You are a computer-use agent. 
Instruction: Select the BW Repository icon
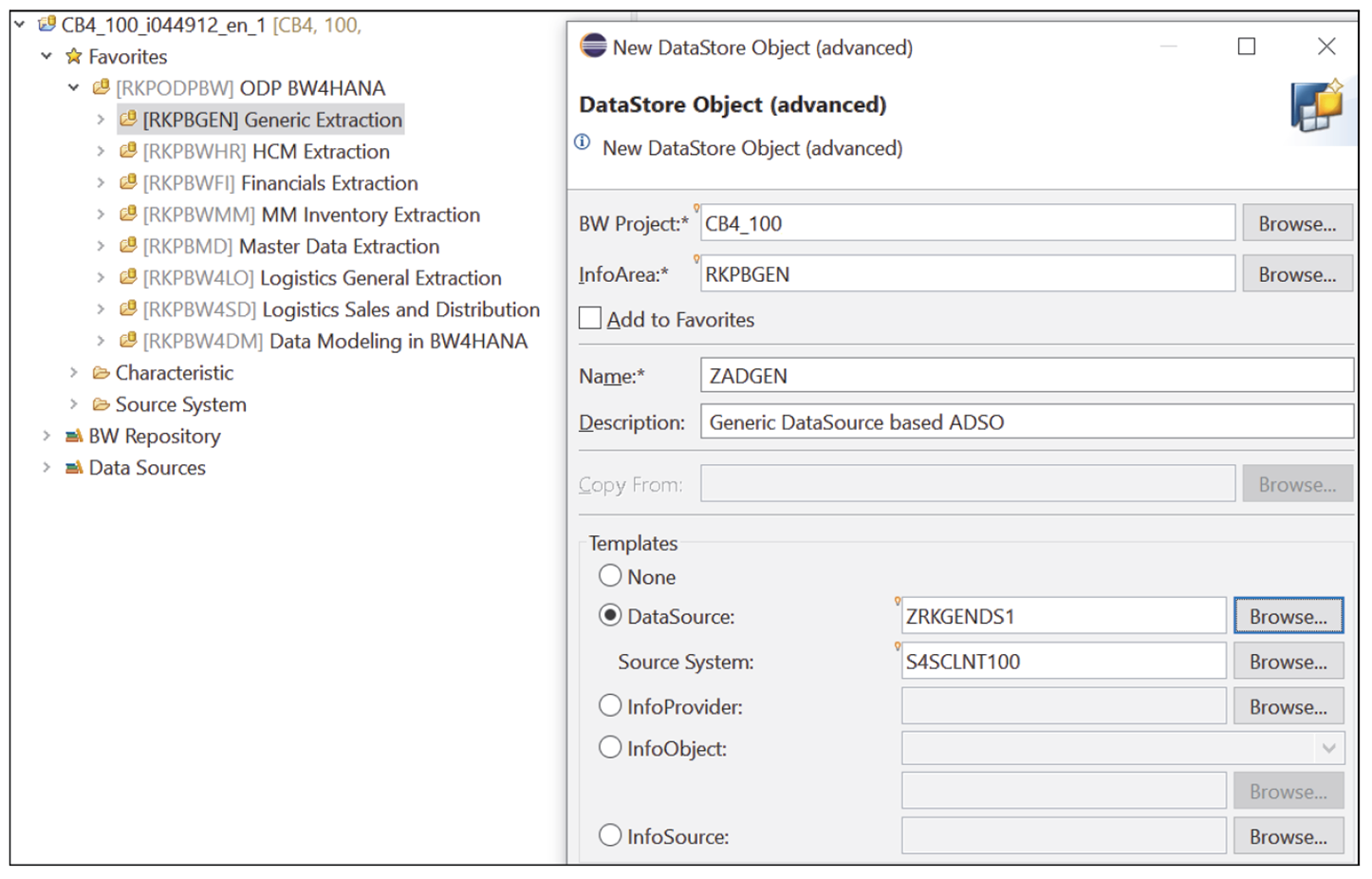click(74, 436)
